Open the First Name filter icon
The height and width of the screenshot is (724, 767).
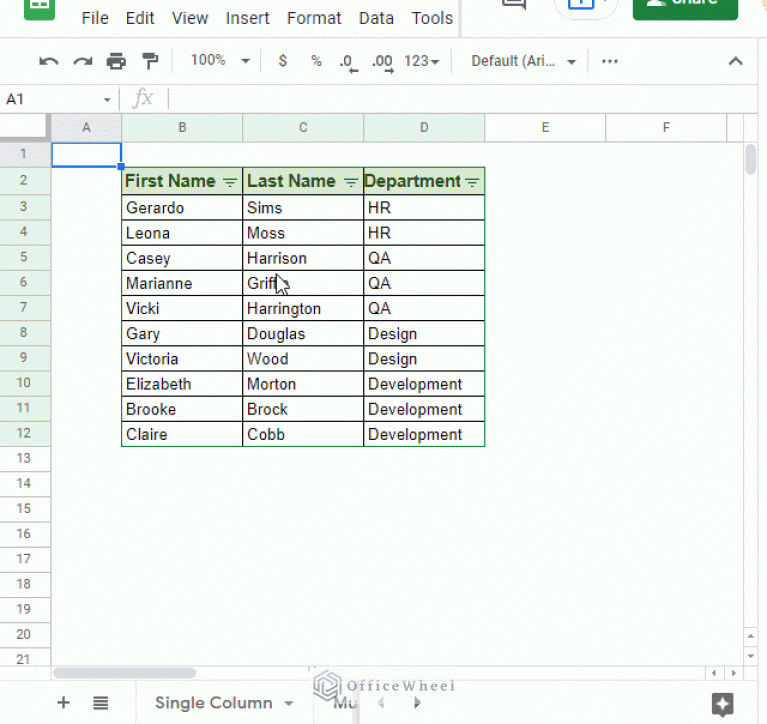[230, 182]
